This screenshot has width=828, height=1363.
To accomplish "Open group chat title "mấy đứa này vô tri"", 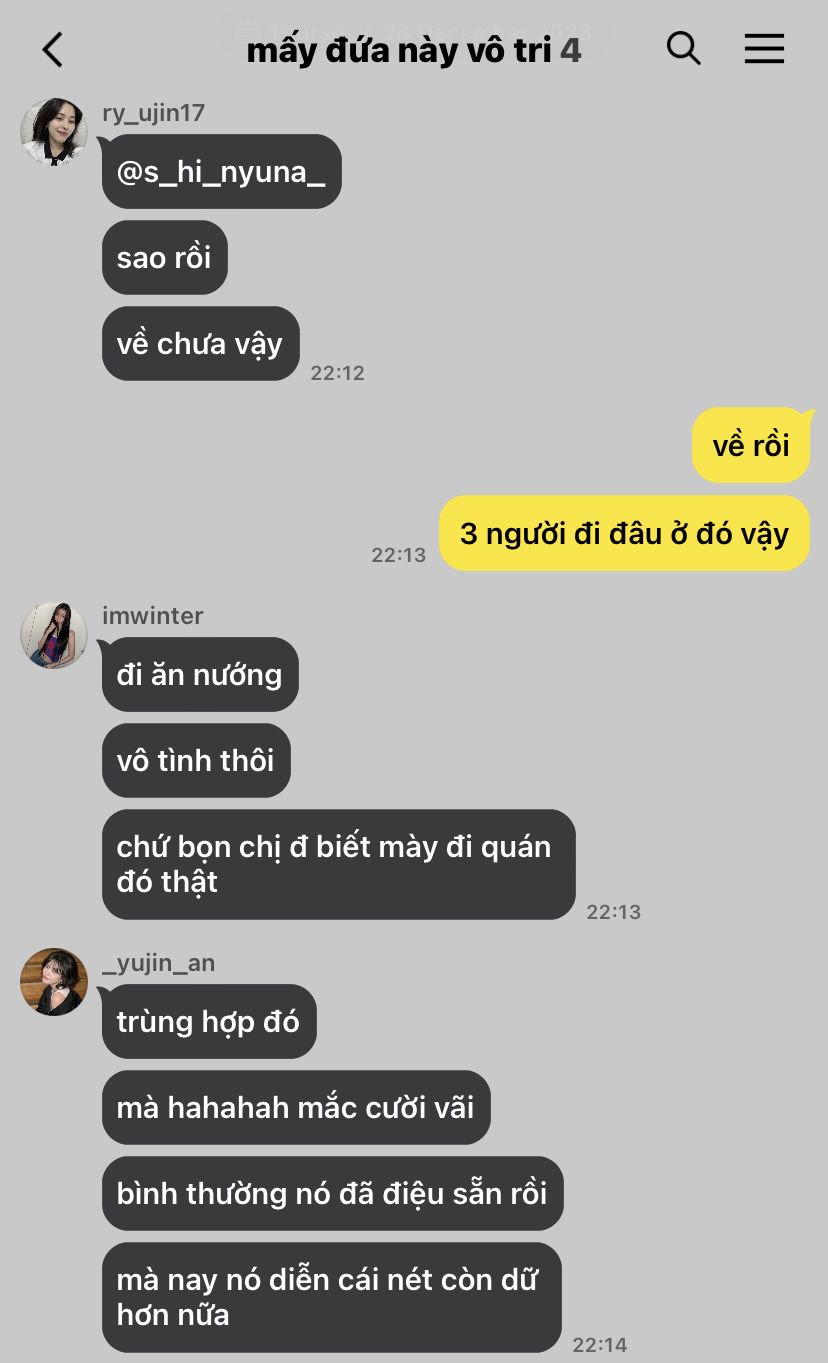I will point(399,50).
